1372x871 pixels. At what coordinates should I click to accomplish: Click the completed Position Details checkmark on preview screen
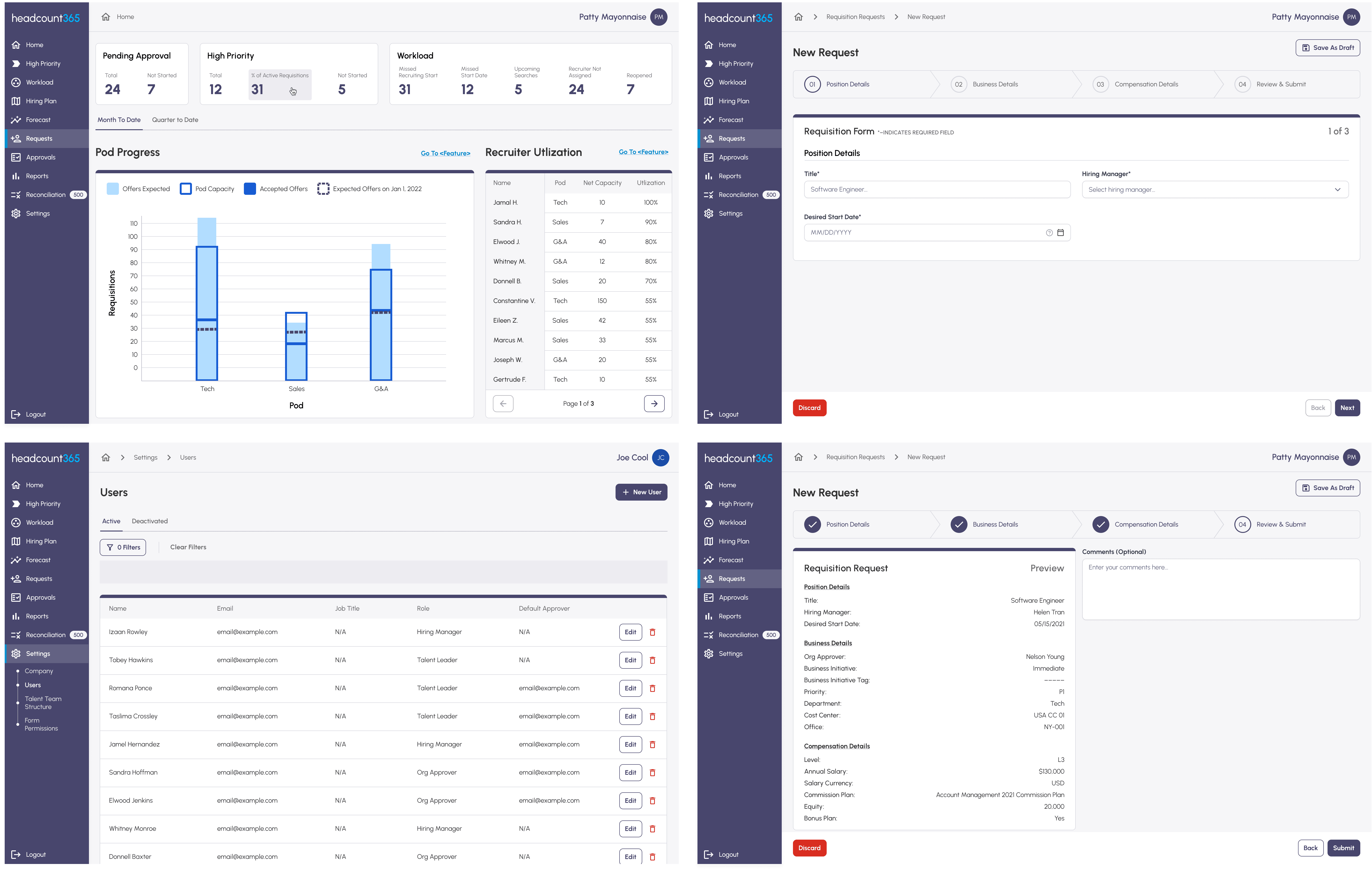click(x=812, y=524)
